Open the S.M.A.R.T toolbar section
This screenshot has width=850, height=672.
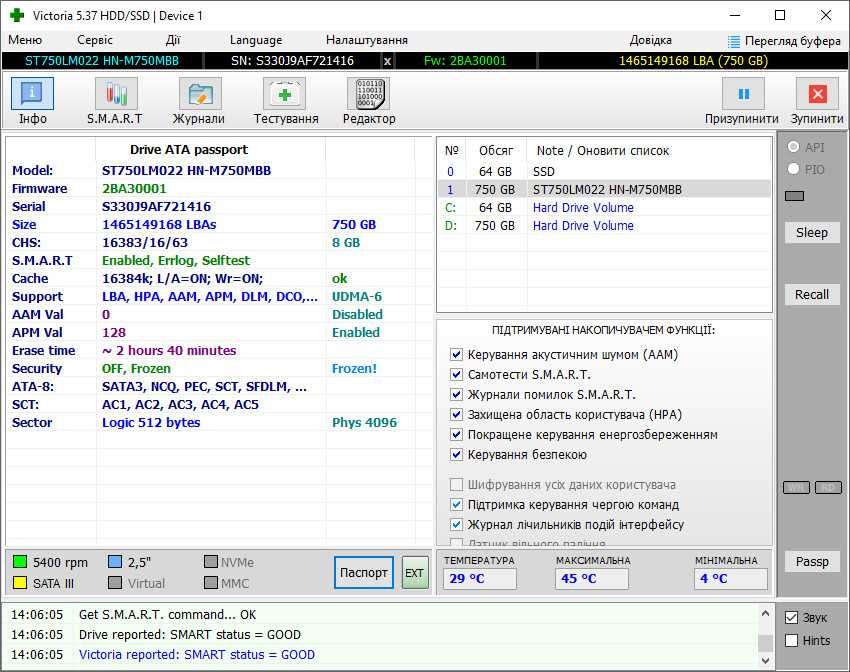(x=116, y=94)
